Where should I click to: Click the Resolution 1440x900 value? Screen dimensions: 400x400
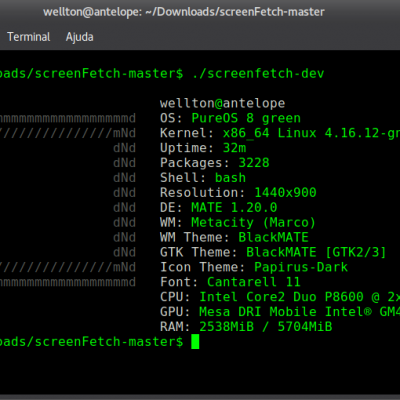coord(285,192)
